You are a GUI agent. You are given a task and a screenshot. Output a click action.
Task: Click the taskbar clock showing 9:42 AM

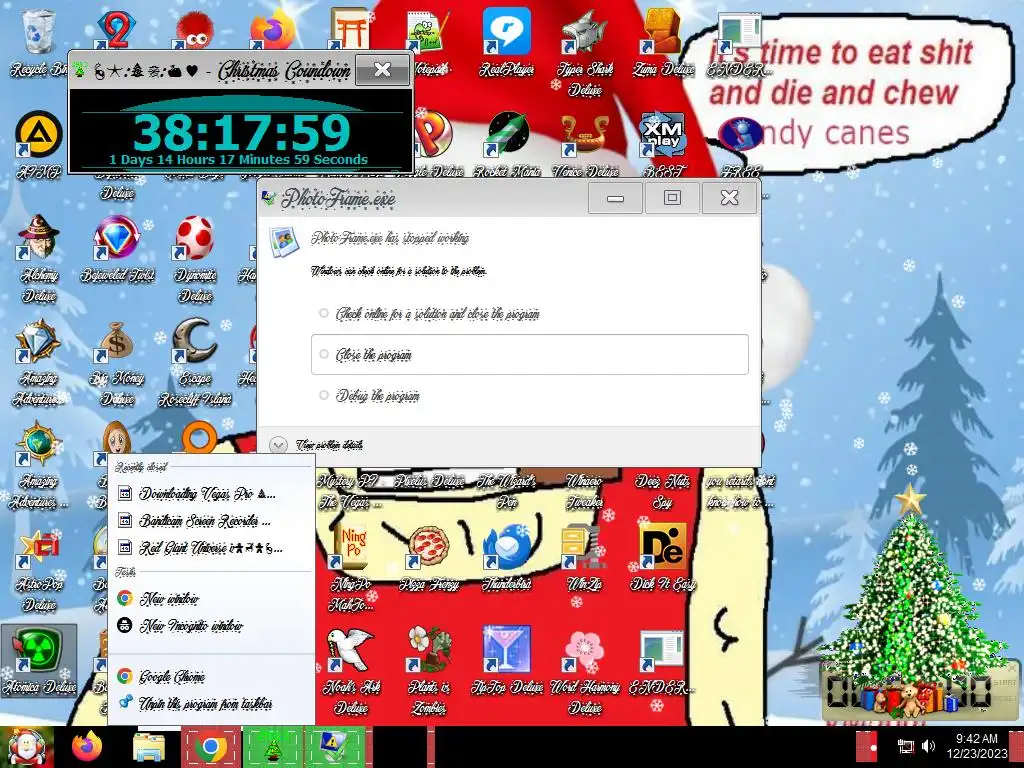[x=977, y=746]
